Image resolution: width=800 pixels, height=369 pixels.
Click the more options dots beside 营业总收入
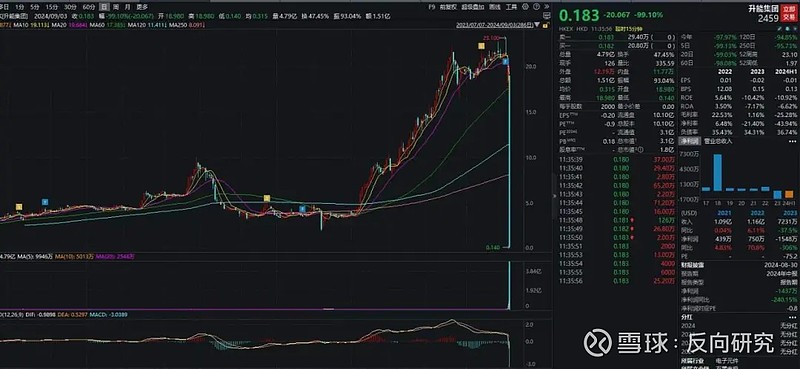point(794,141)
